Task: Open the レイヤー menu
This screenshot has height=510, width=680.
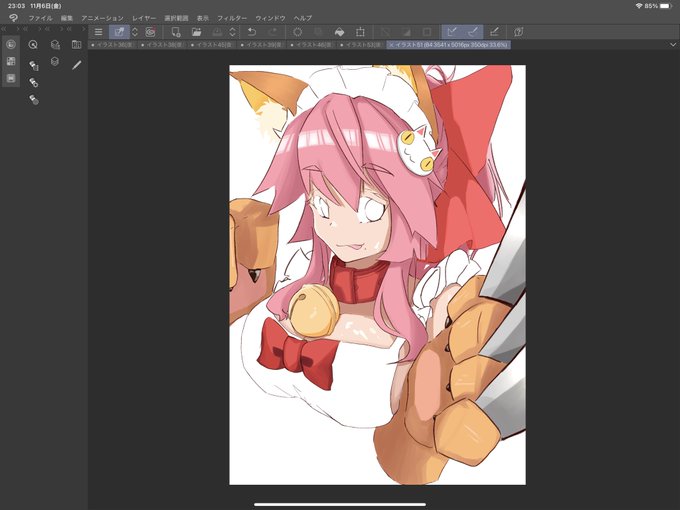Action: [x=144, y=18]
